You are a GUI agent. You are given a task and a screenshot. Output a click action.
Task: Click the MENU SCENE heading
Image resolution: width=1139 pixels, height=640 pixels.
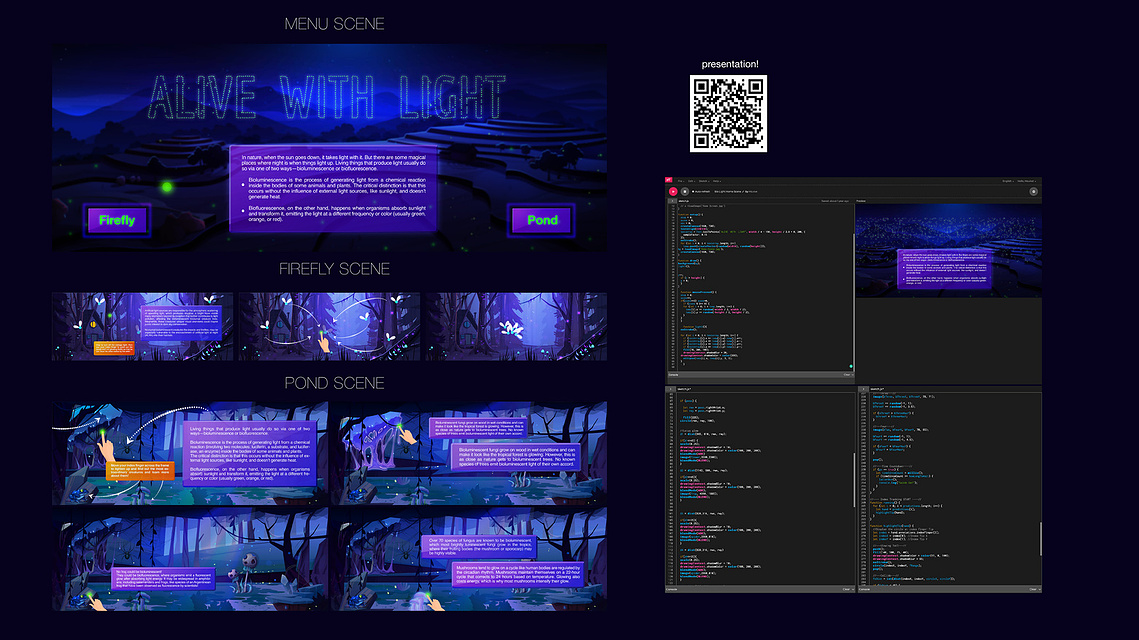click(x=334, y=24)
